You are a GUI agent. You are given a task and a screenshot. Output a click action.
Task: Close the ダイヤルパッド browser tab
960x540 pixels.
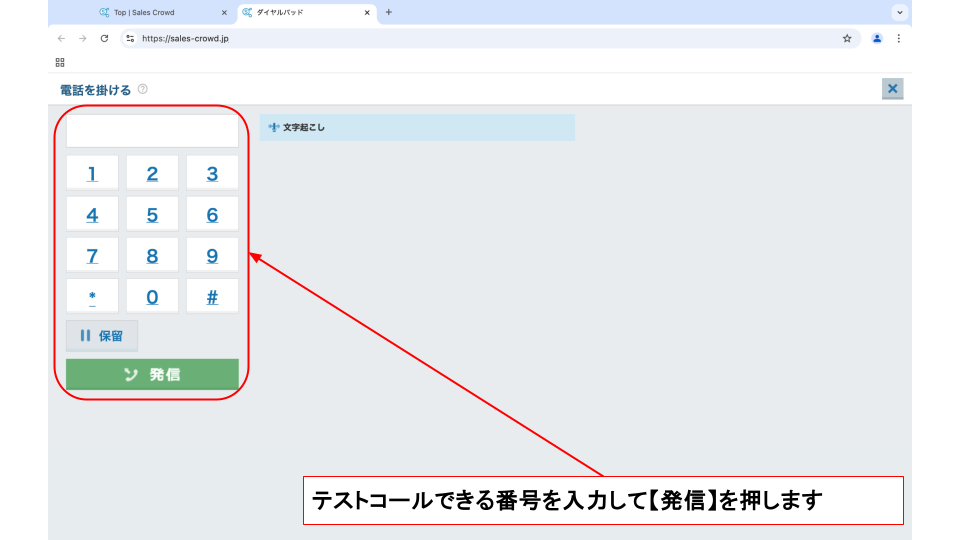pos(367,13)
